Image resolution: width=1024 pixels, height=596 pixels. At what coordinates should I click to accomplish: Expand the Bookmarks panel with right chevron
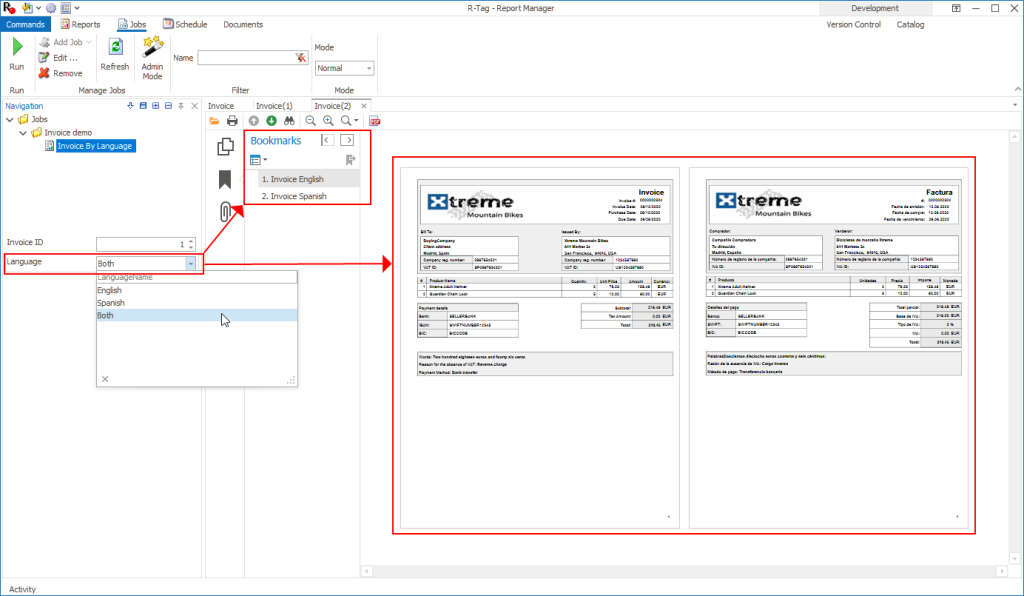347,140
